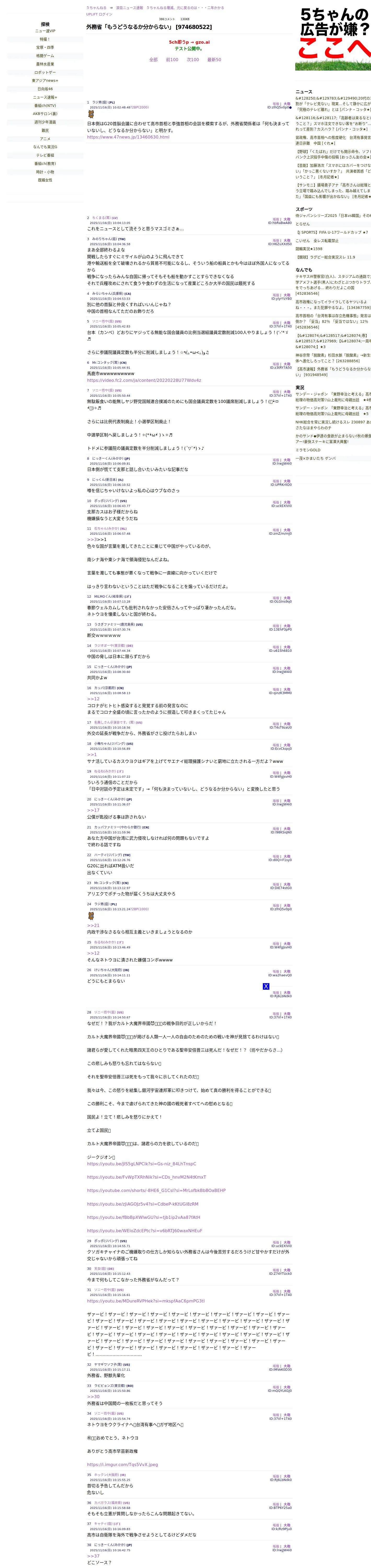Click the bear avatar icon in post 24
This screenshot has height=1568, width=371.
91,916
